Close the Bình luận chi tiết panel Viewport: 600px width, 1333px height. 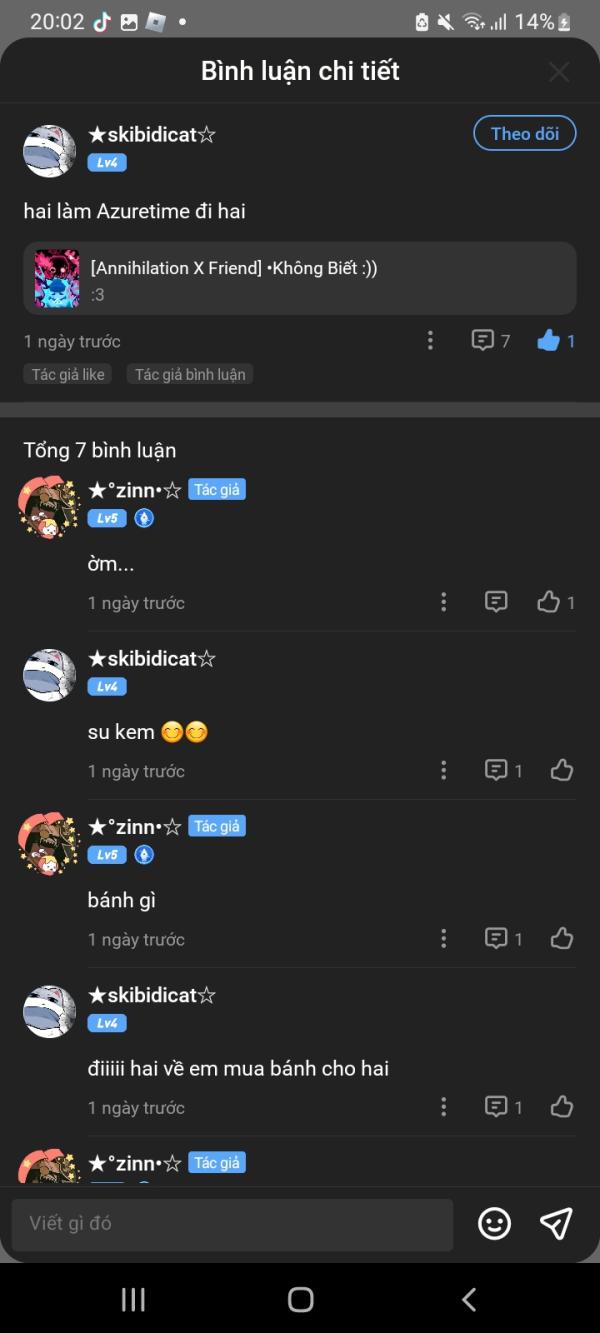tap(559, 72)
